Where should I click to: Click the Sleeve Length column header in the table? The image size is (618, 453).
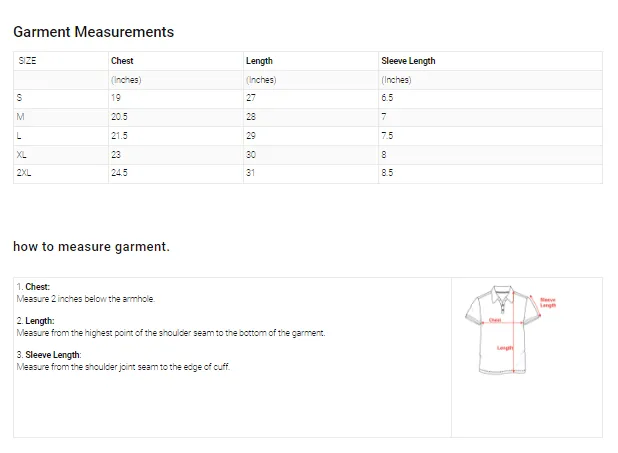[x=408, y=61]
